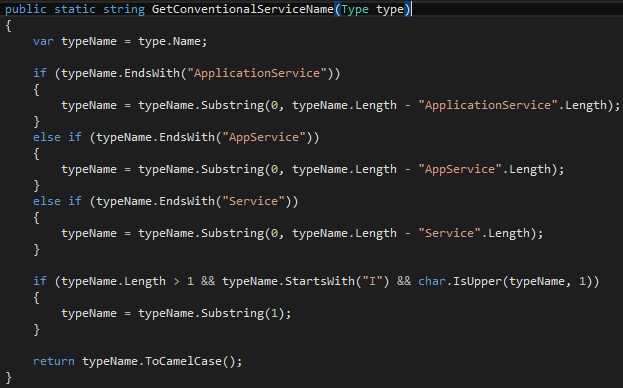Select the Type parameter type name
Image resolution: width=623 pixels, height=388 pixels.
355,9
